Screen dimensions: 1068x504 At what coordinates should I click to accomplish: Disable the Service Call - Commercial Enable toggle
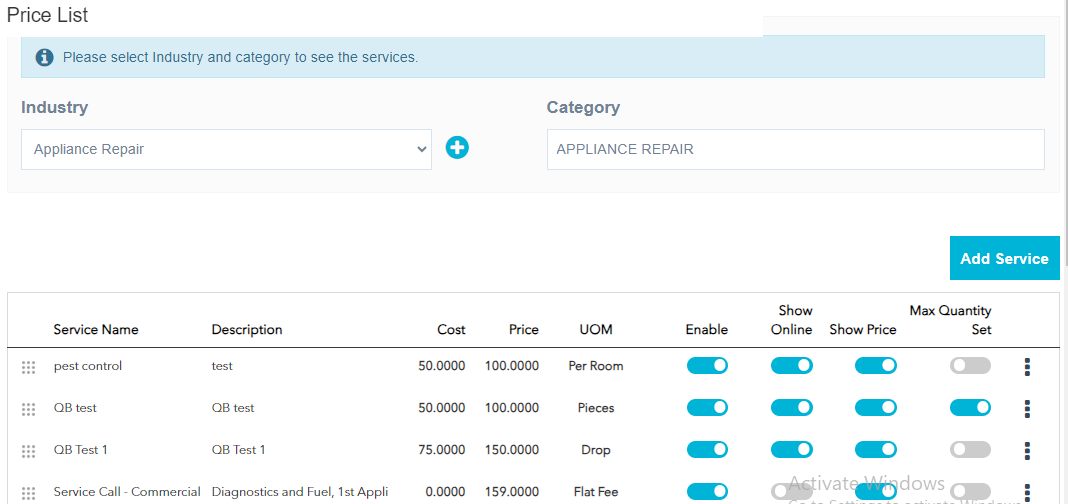click(x=707, y=491)
